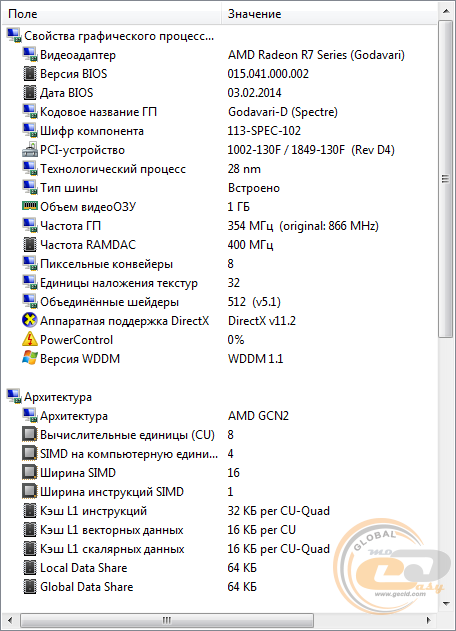Viewport: 456px width, 631px height.
Task: Click the icon for Кэш L1 векторных данных
Action: (x=30, y=530)
